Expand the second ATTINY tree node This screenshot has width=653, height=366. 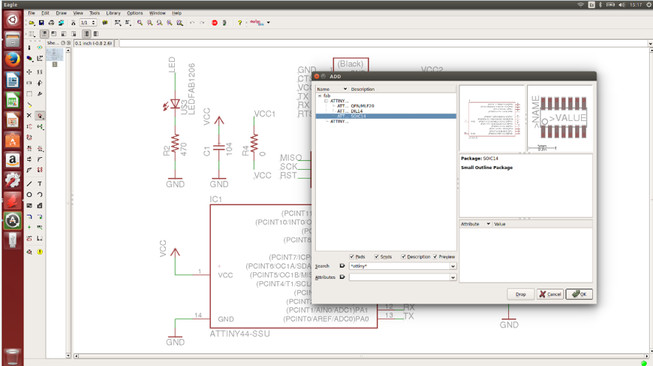point(327,121)
